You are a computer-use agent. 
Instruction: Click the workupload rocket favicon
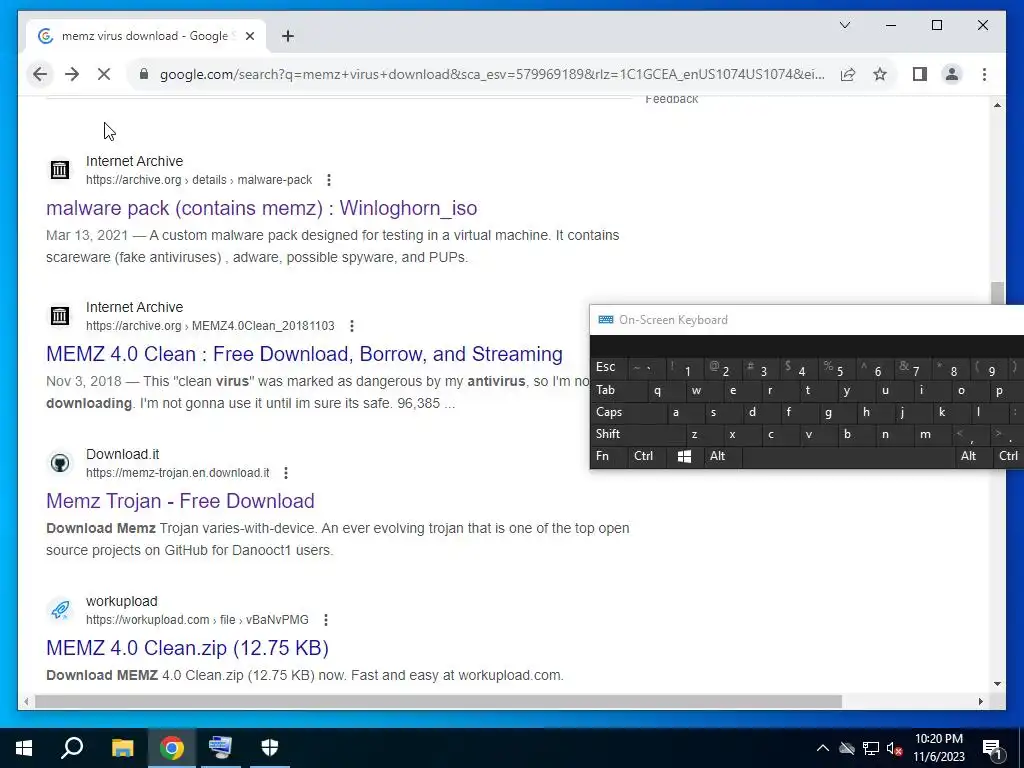(x=59, y=610)
